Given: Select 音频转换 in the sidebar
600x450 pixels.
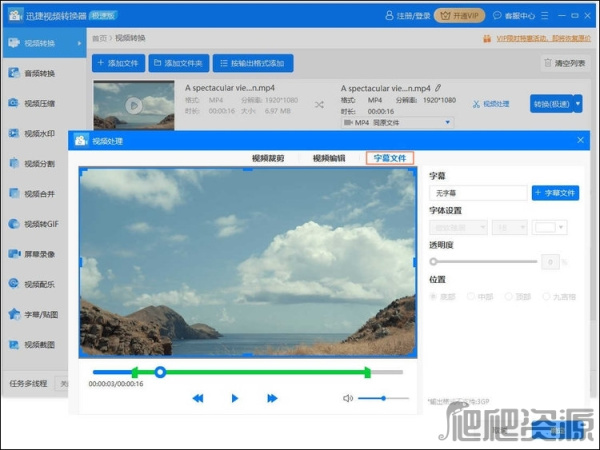Looking at the screenshot, I should coord(39,73).
